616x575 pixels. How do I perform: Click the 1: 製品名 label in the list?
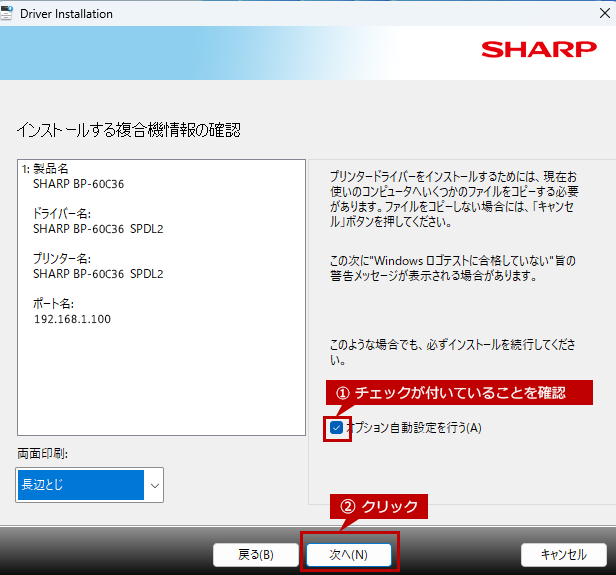[x=45, y=169]
